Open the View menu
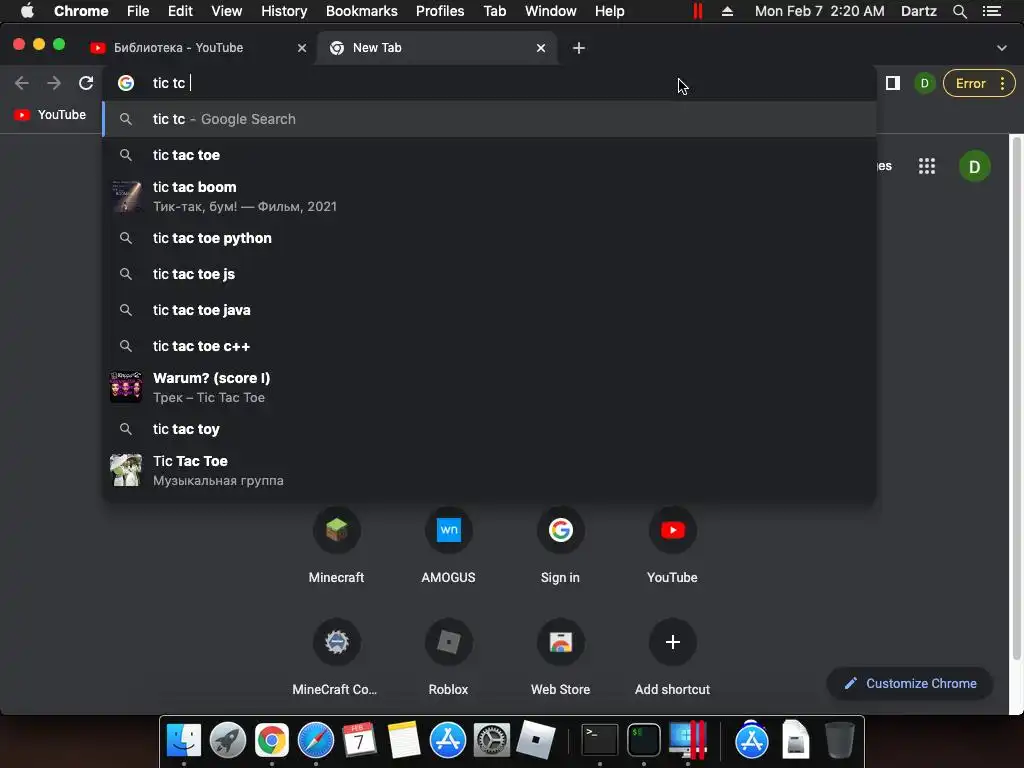The height and width of the screenshot is (768, 1024). pyautogui.click(x=227, y=11)
